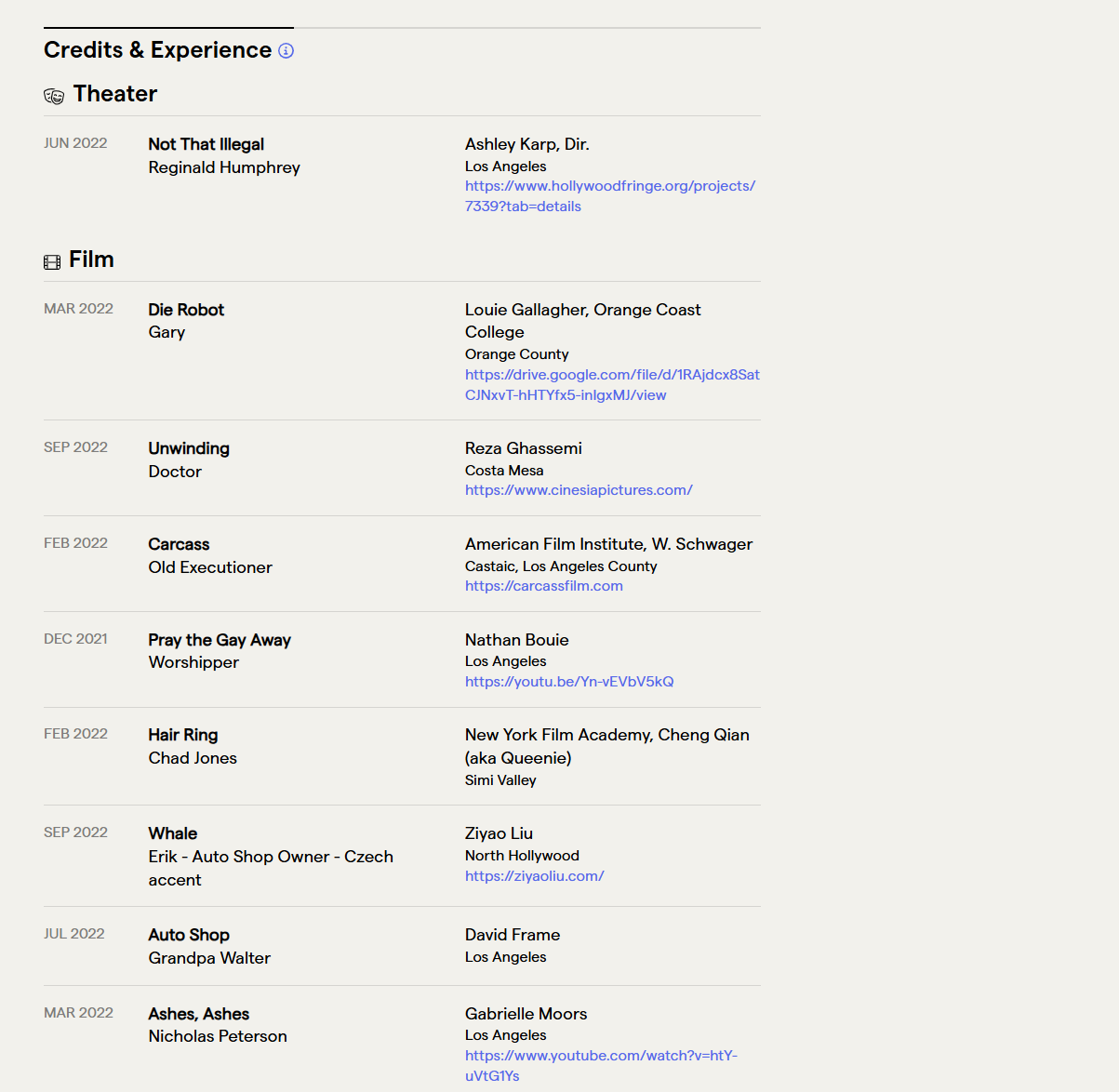Open the YouTube link for Ashes, Ashes
The height and width of the screenshot is (1092, 1119).
click(601, 1066)
